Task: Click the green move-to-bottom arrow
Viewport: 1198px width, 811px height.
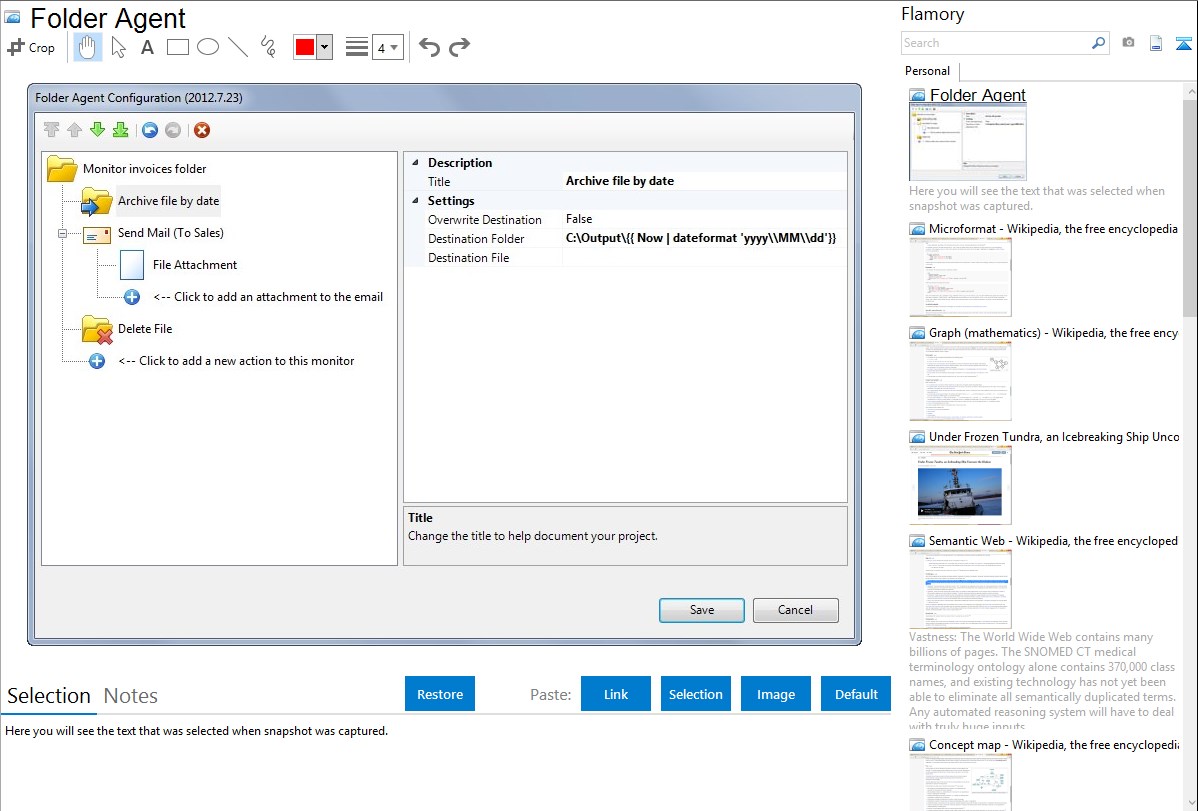Action: (121, 130)
